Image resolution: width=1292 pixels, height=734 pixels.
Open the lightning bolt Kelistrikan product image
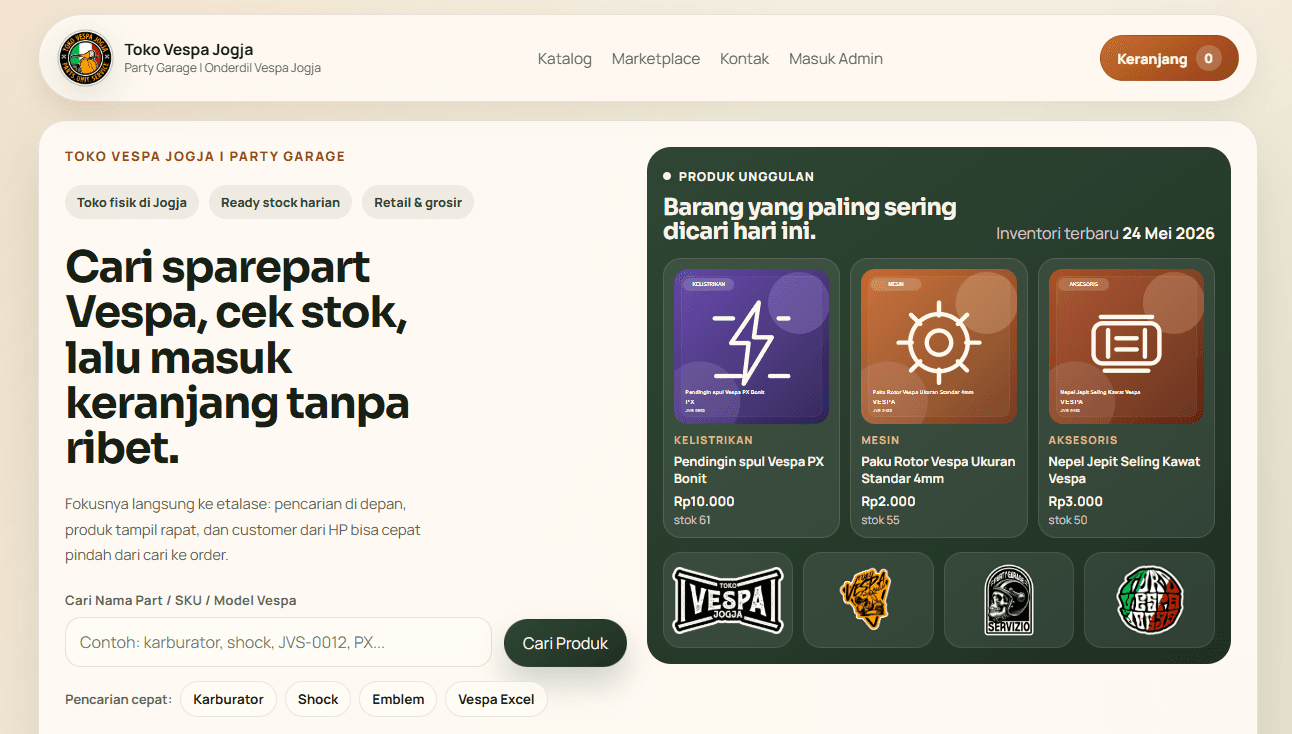[x=751, y=346]
